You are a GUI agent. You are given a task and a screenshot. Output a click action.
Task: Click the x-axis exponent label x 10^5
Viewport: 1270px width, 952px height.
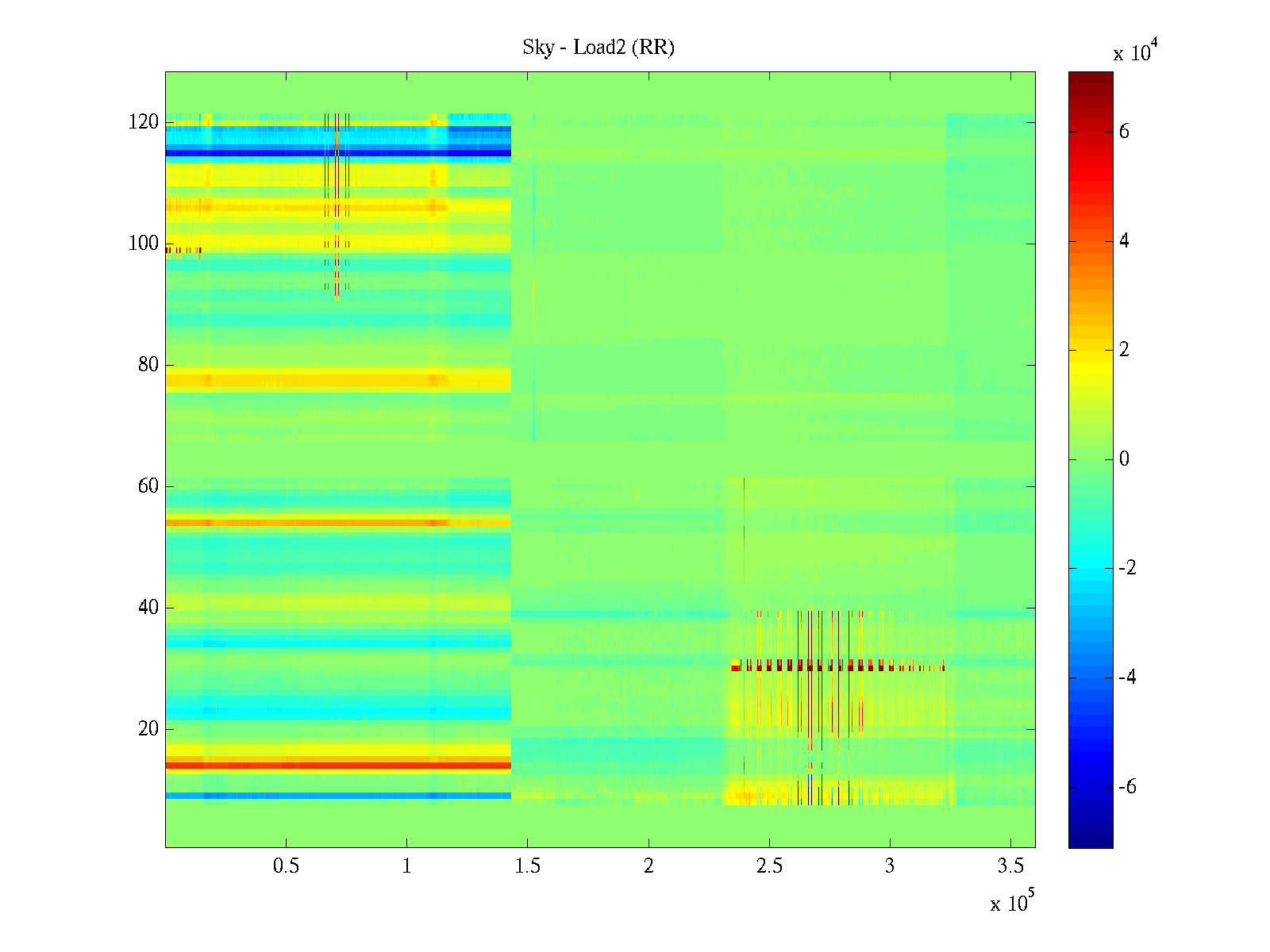(1011, 903)
